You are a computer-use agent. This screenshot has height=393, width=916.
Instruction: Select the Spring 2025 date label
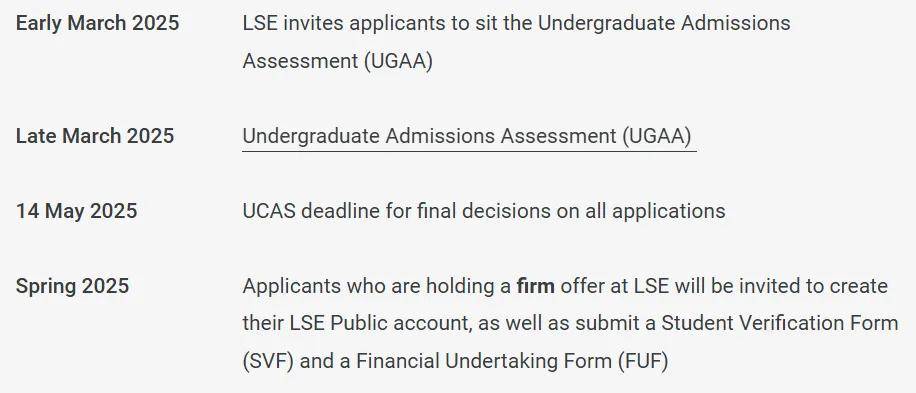click(72, 286)
